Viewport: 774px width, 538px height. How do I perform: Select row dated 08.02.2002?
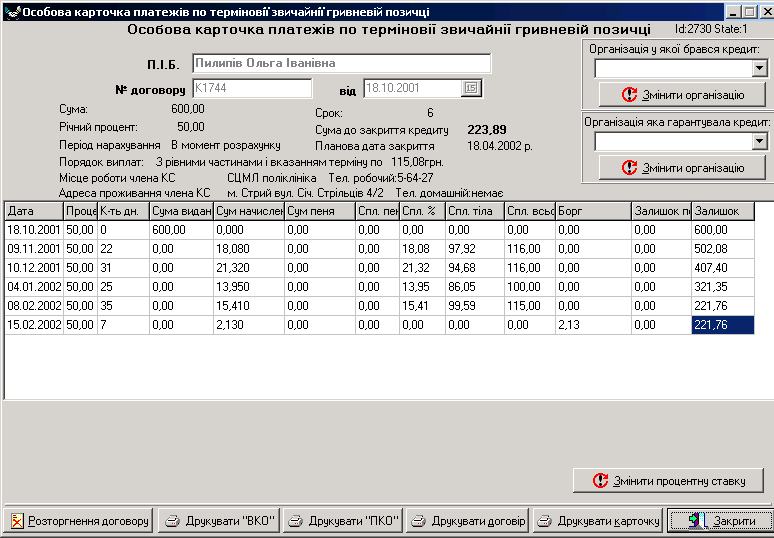380,306
